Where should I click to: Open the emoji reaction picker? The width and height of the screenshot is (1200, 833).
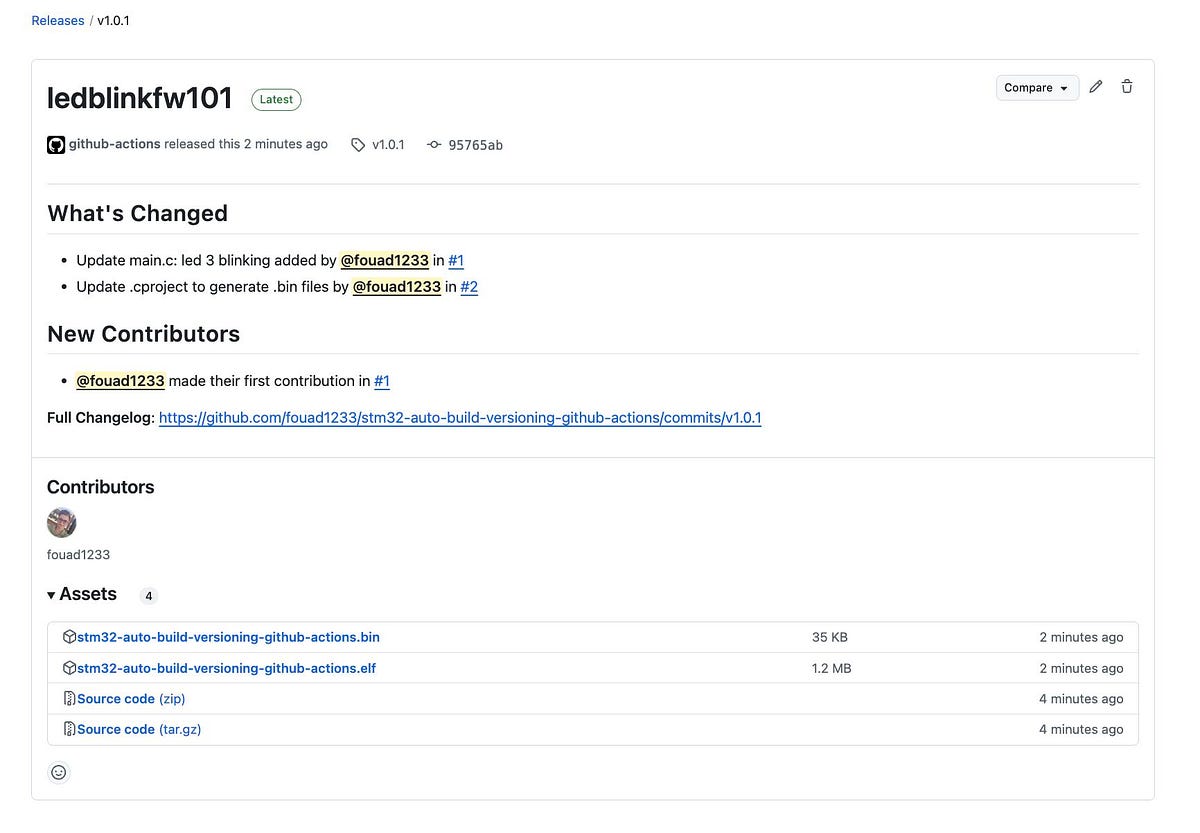pos(58,772)
